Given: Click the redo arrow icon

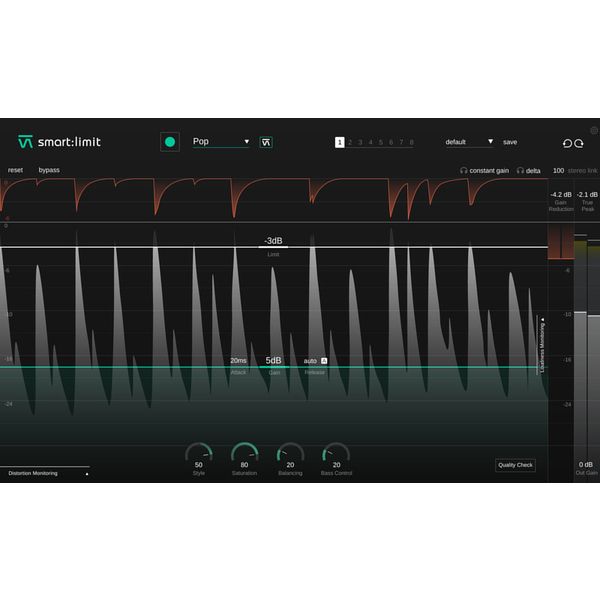Looking at the screenshot, I should click(x=579, y=143).
